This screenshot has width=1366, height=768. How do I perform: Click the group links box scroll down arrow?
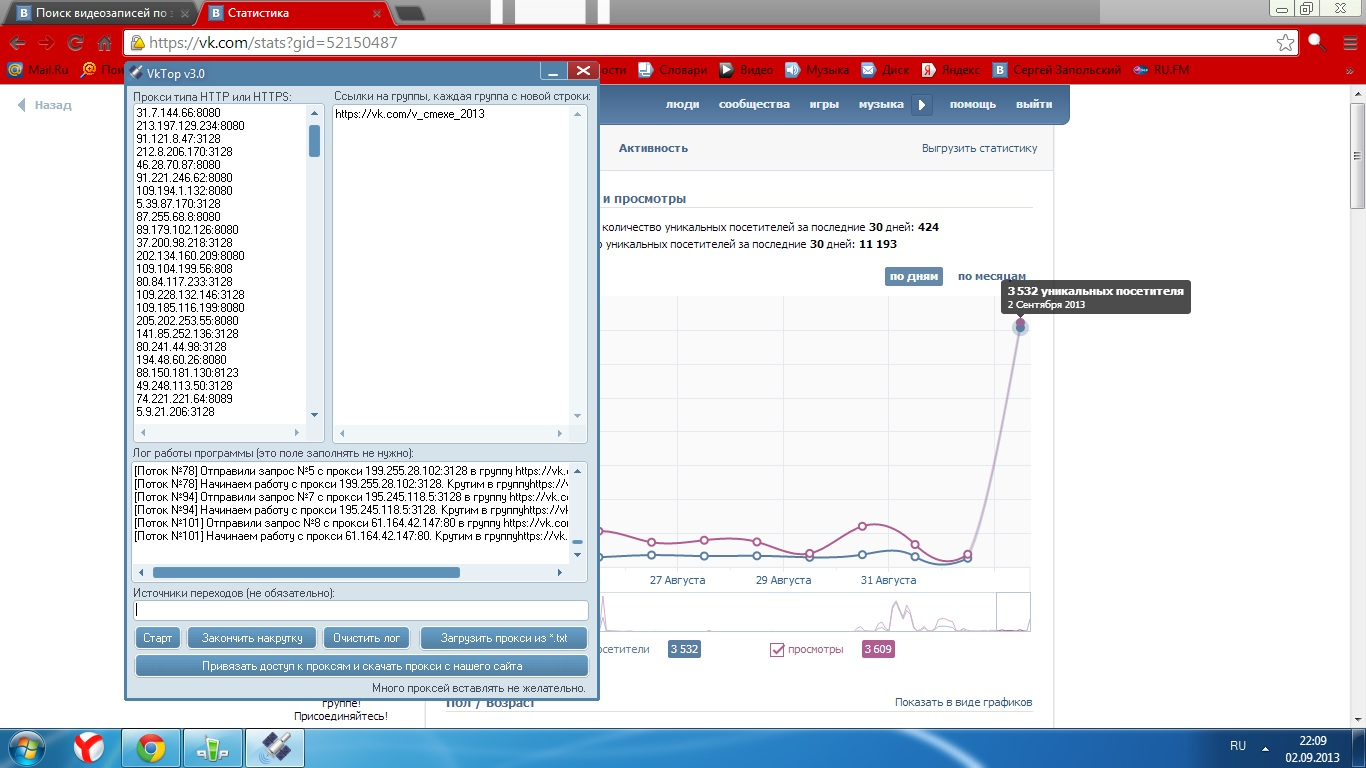pos(577,414)
